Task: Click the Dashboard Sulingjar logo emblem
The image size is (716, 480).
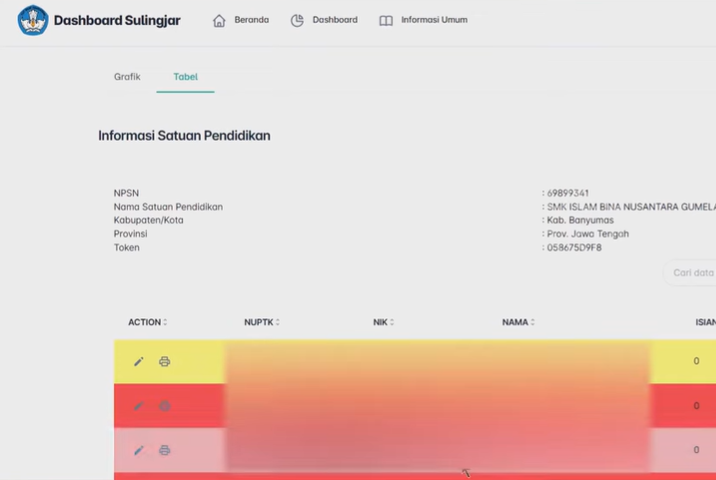Action: (33, 20)
